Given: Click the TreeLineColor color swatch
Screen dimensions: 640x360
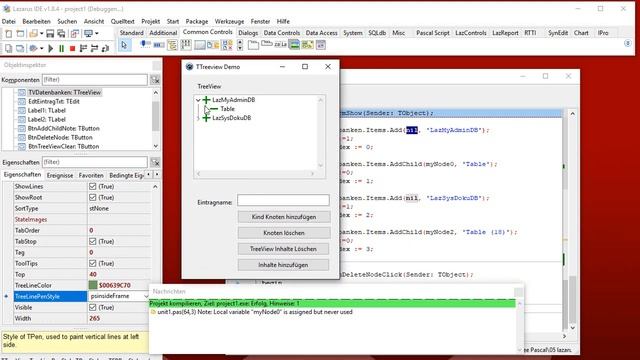Looking at the screenshot, I should tap(93, 285).
